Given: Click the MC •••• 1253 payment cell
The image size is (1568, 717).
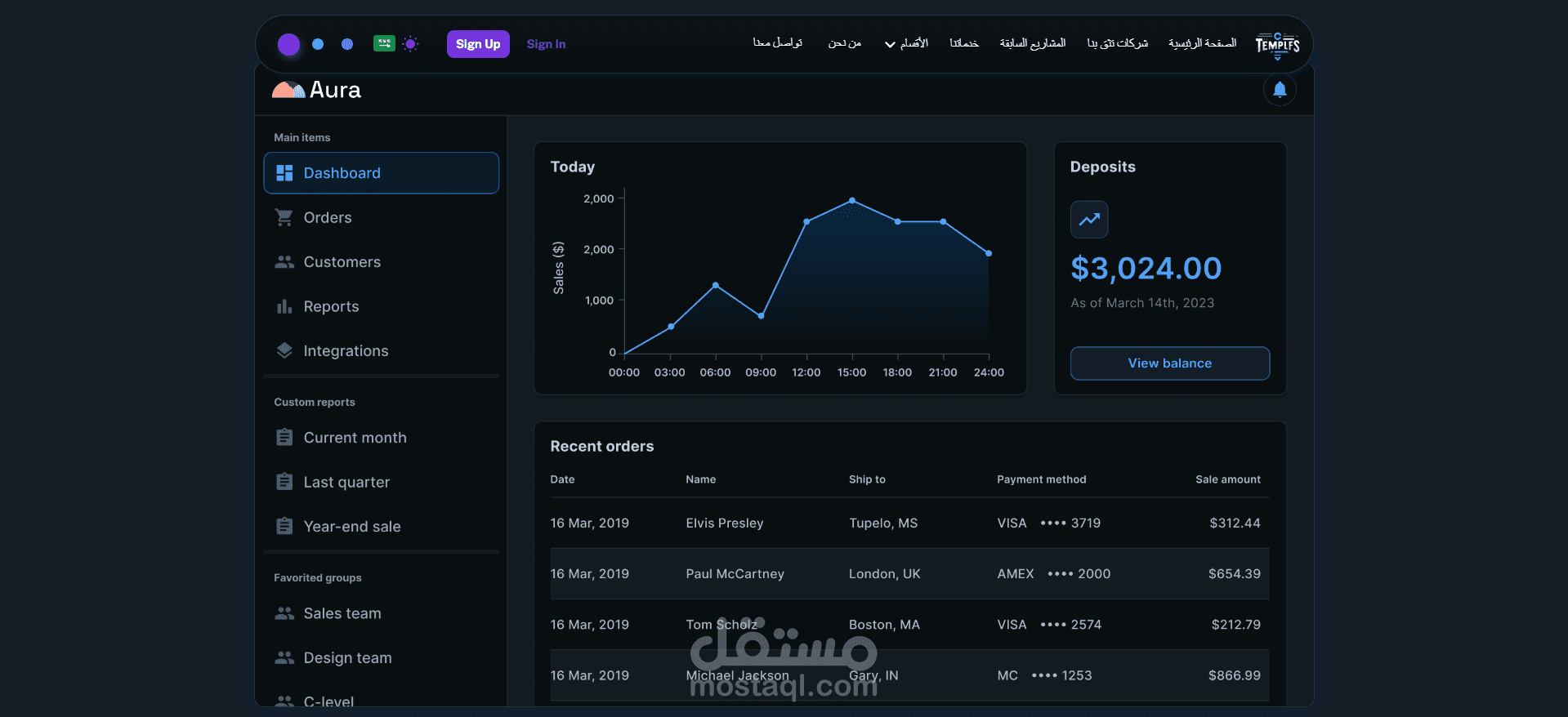Looking at the screenshot, I should (x=1044, y=675).
